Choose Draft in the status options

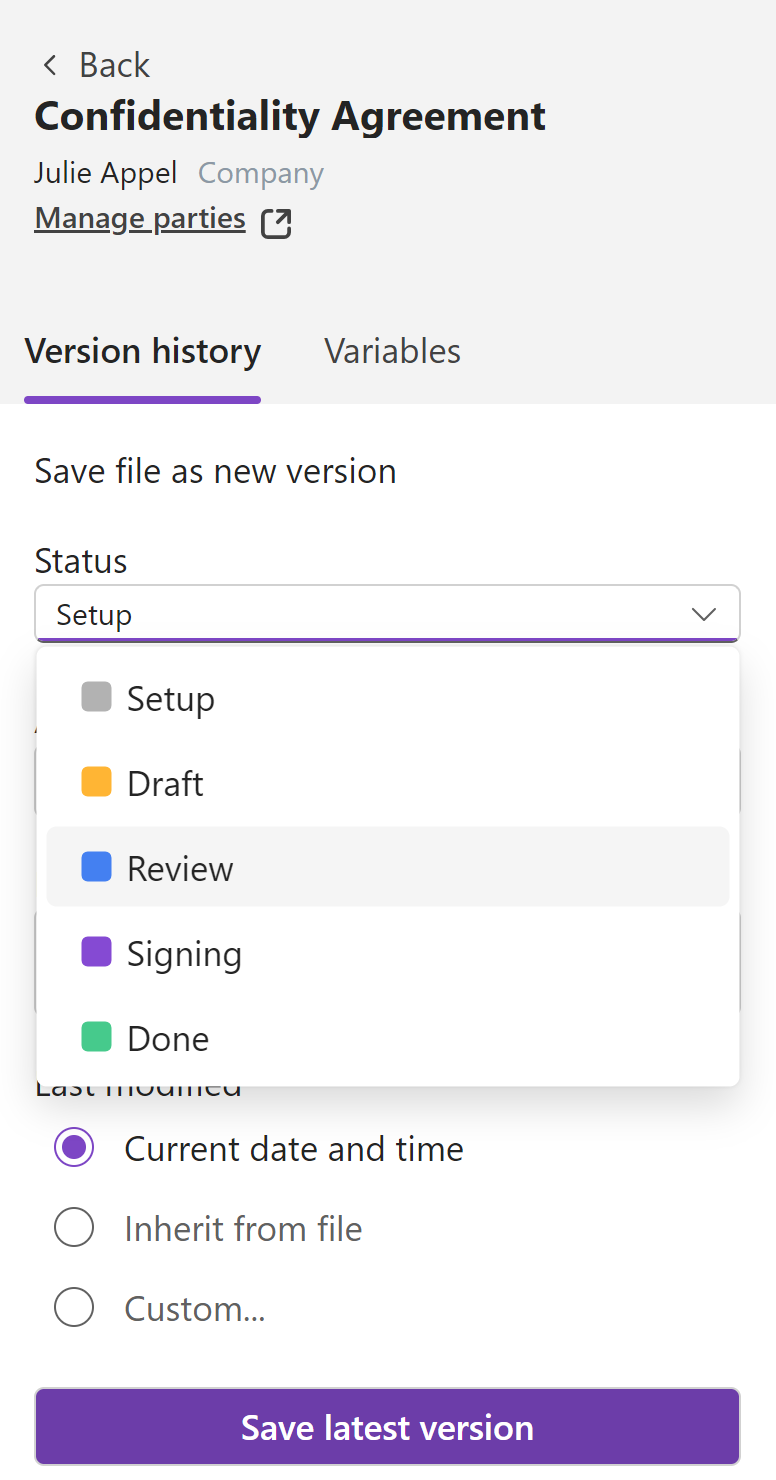point(165,784)
